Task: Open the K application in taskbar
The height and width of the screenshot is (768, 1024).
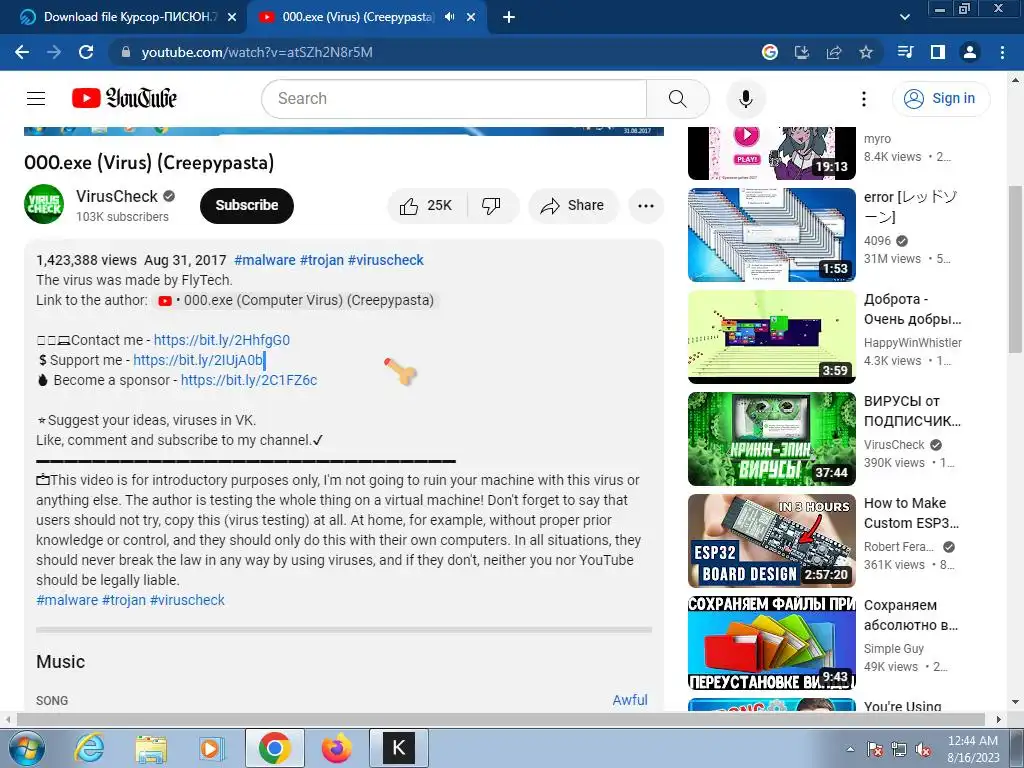Action: [x=399, y=748]
